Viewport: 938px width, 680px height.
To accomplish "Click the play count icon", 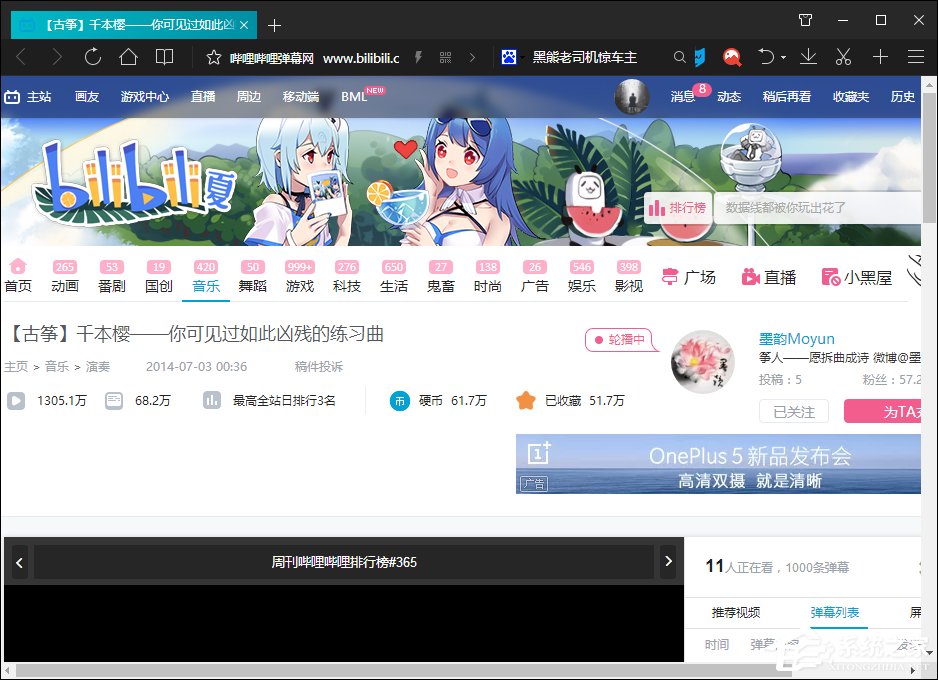I will [x=16, y=402].
